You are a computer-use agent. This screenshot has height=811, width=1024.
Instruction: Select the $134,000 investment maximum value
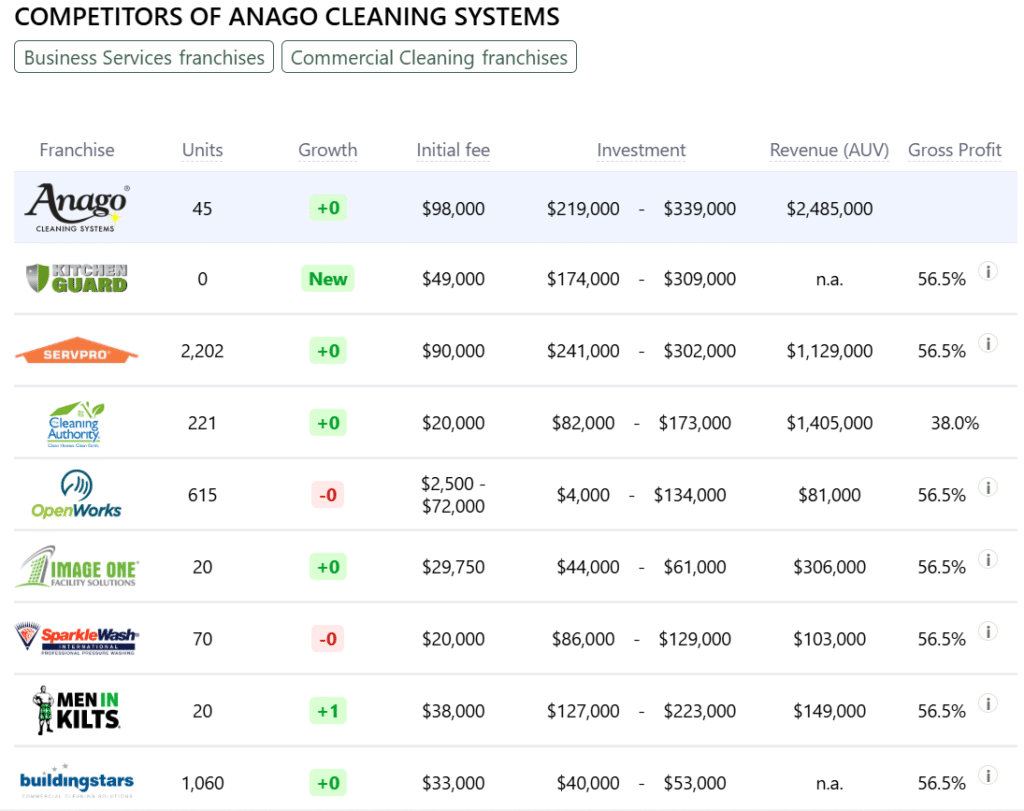690,495
